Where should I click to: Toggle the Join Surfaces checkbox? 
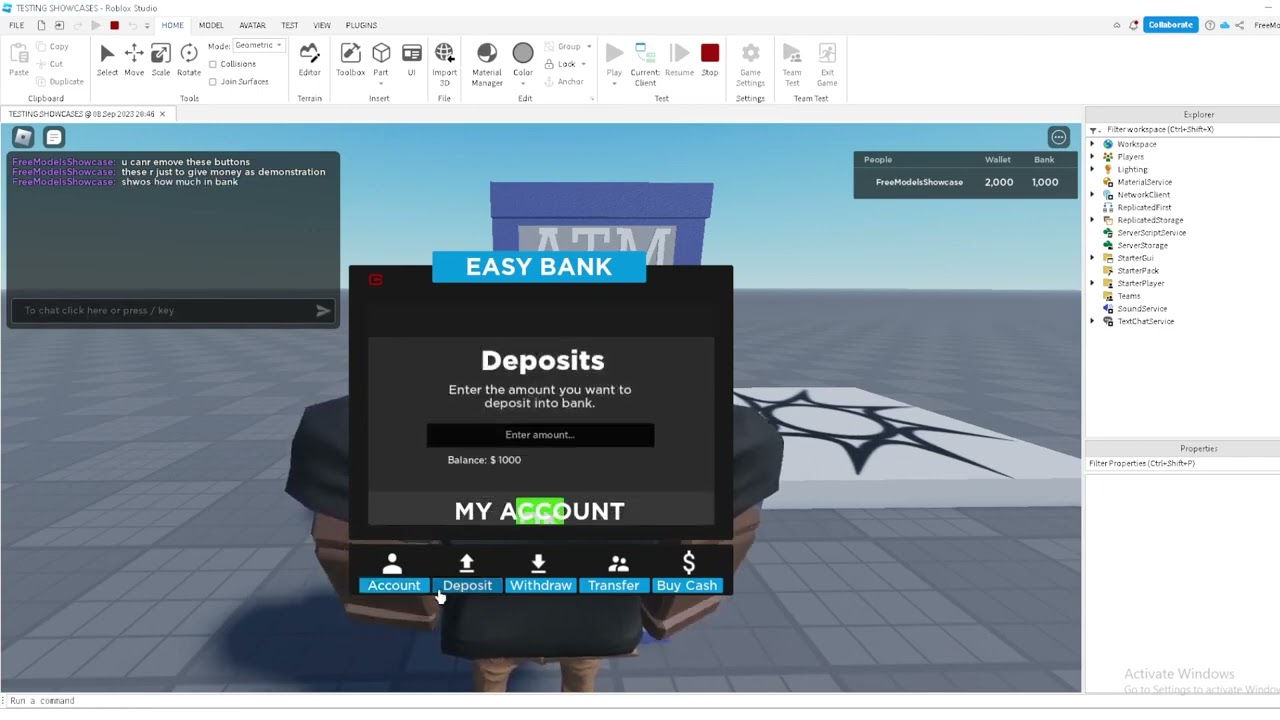[x=213, y=82]
